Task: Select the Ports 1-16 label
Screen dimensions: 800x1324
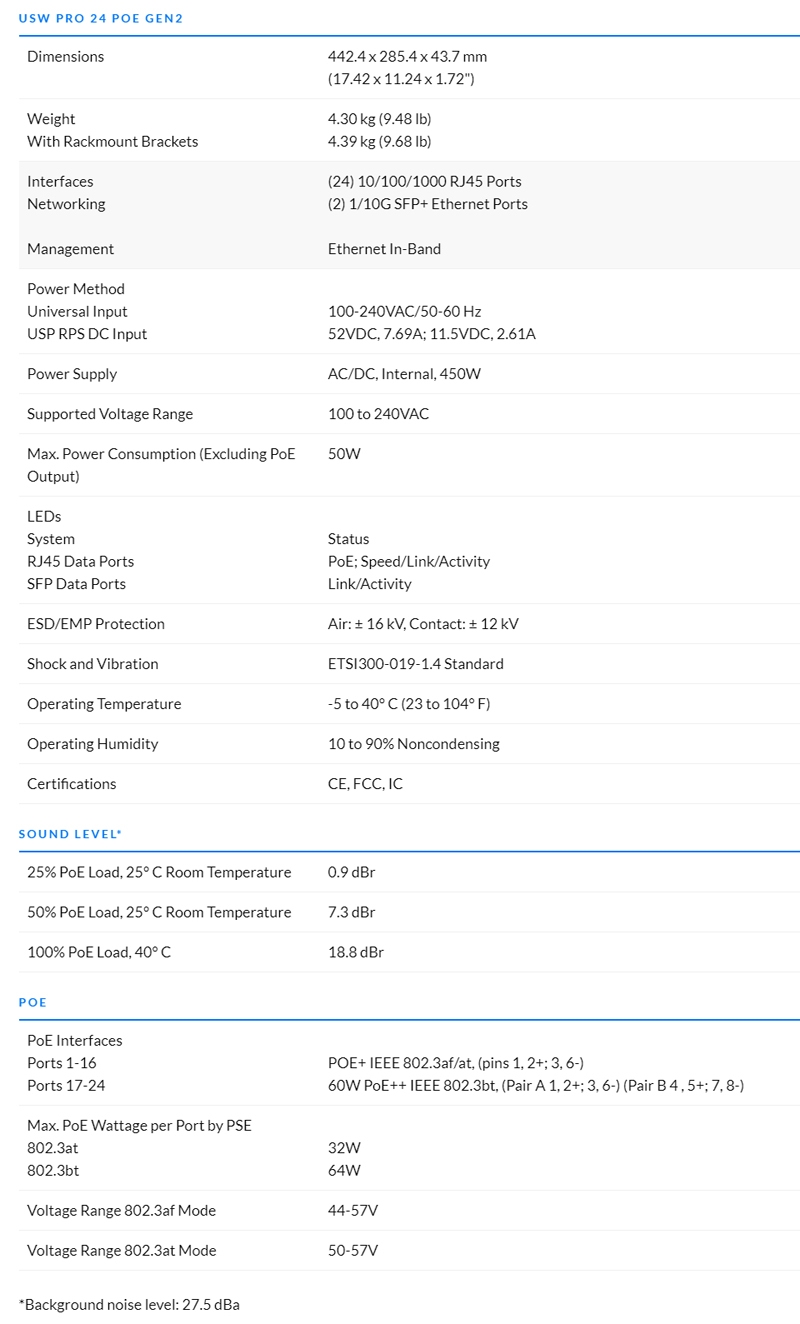Action: [62, 1063]
